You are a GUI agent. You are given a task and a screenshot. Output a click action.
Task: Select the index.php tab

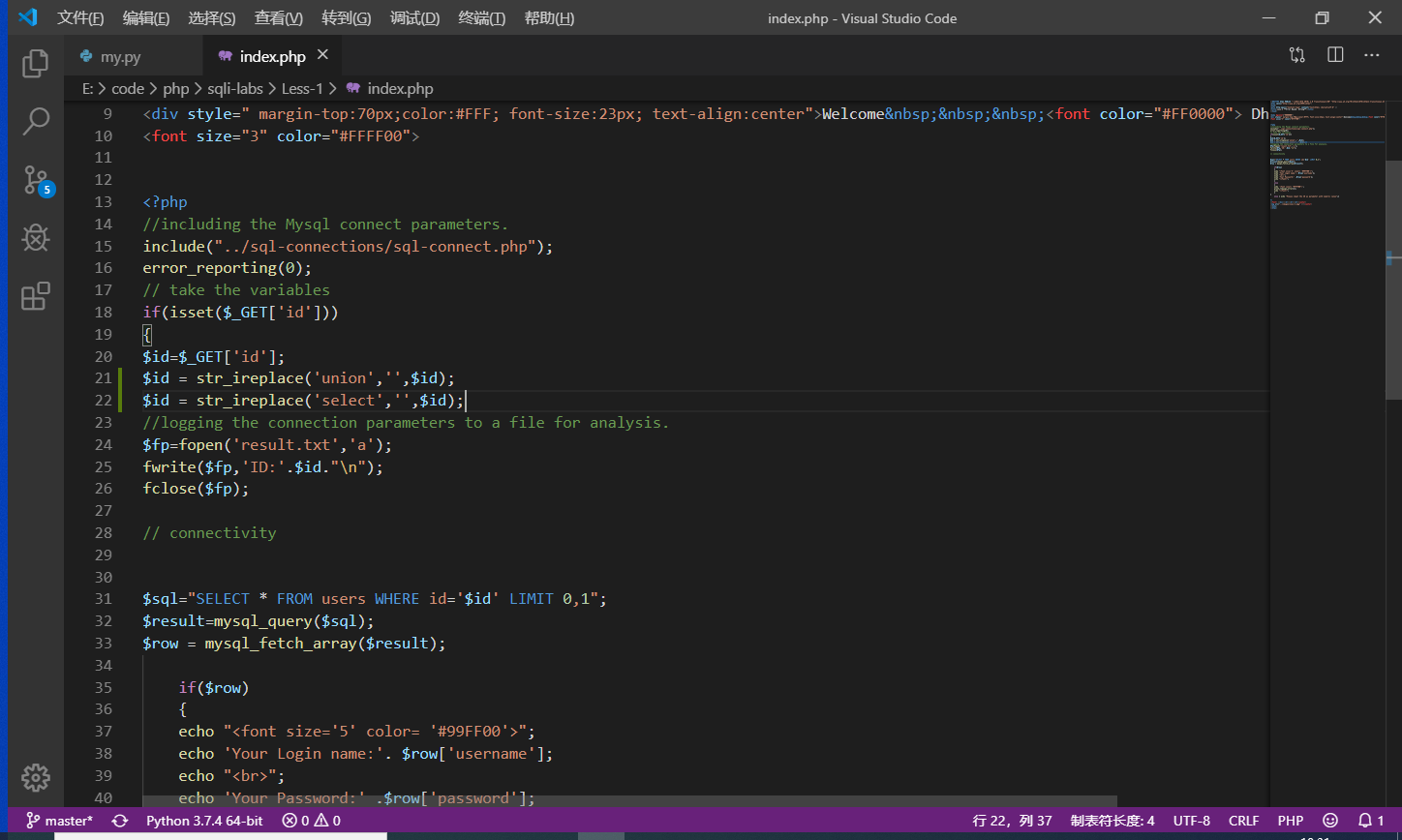272,56
